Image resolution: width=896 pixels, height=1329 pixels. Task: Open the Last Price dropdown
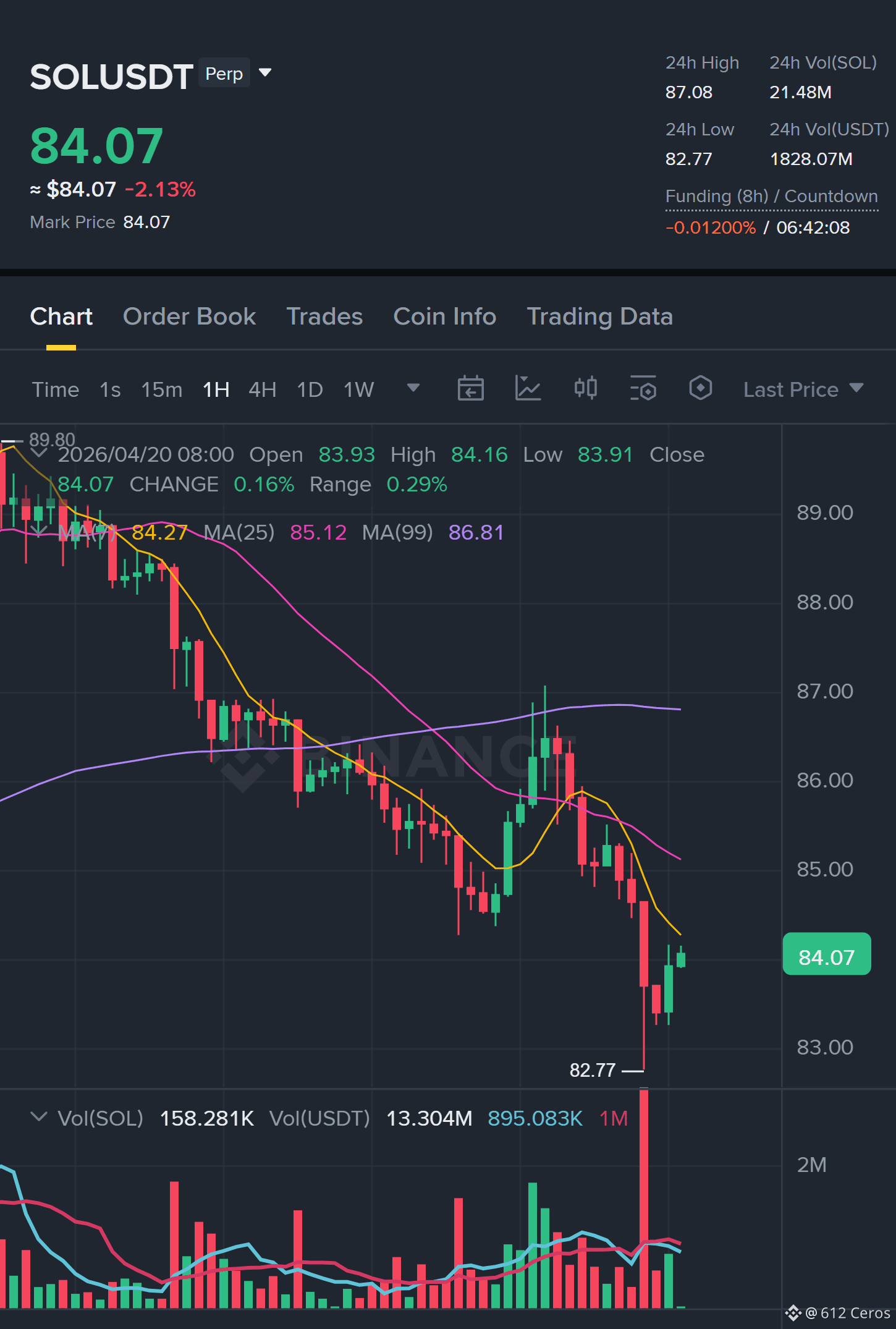(803, 389)
